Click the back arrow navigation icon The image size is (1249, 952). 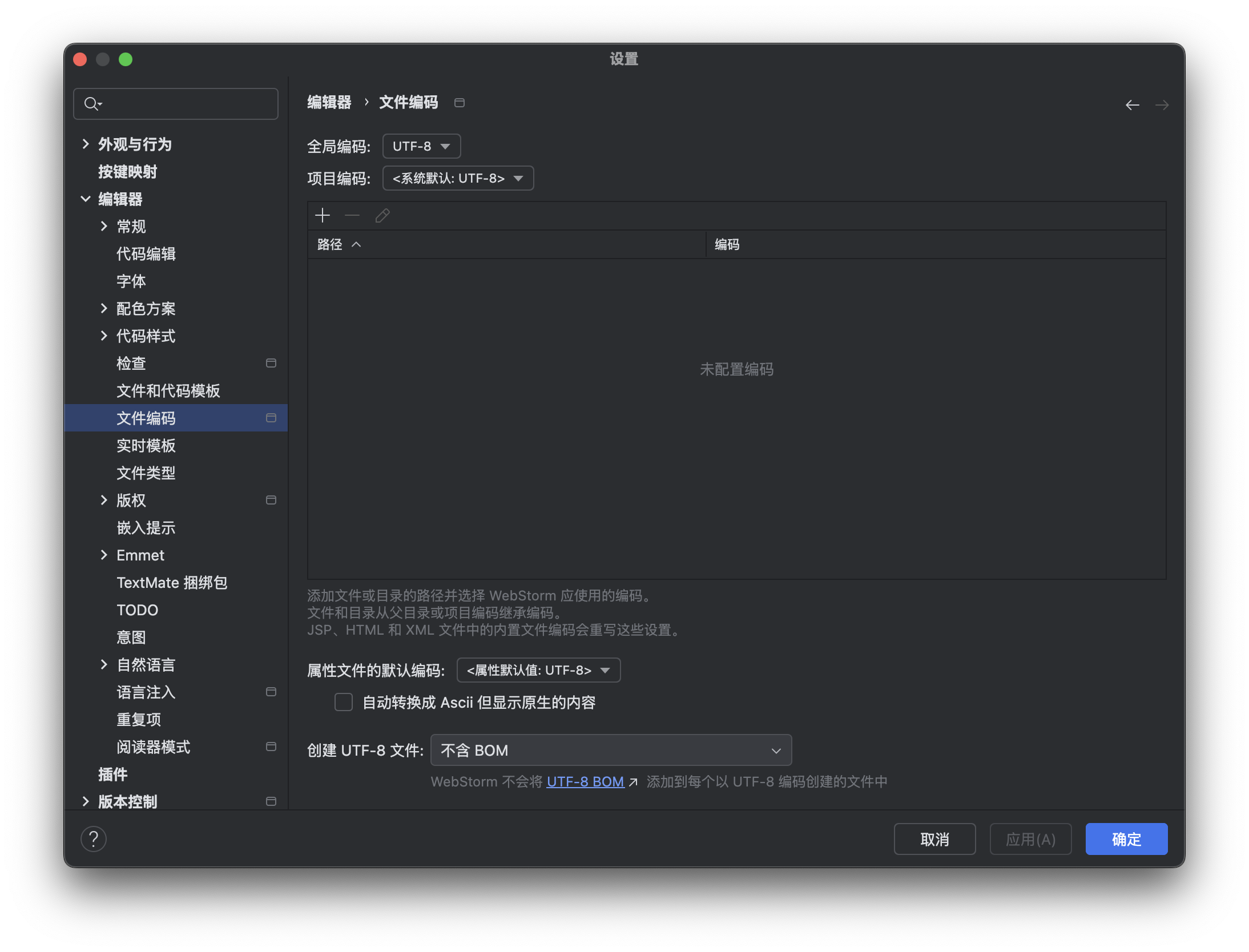tap(1132, 105)
